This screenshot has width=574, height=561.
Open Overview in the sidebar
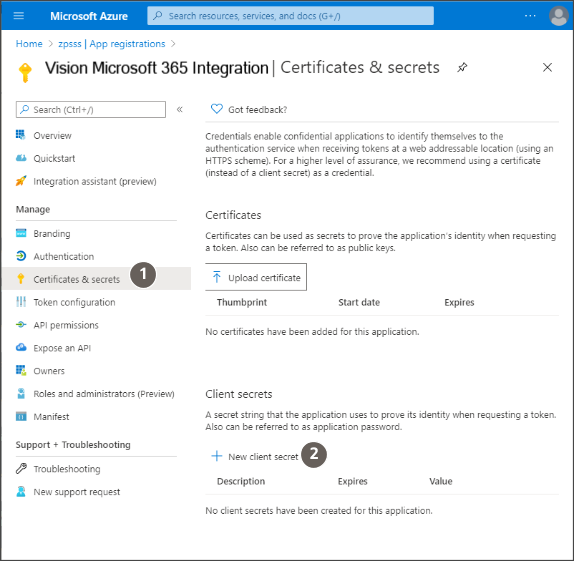pos(52,135)
